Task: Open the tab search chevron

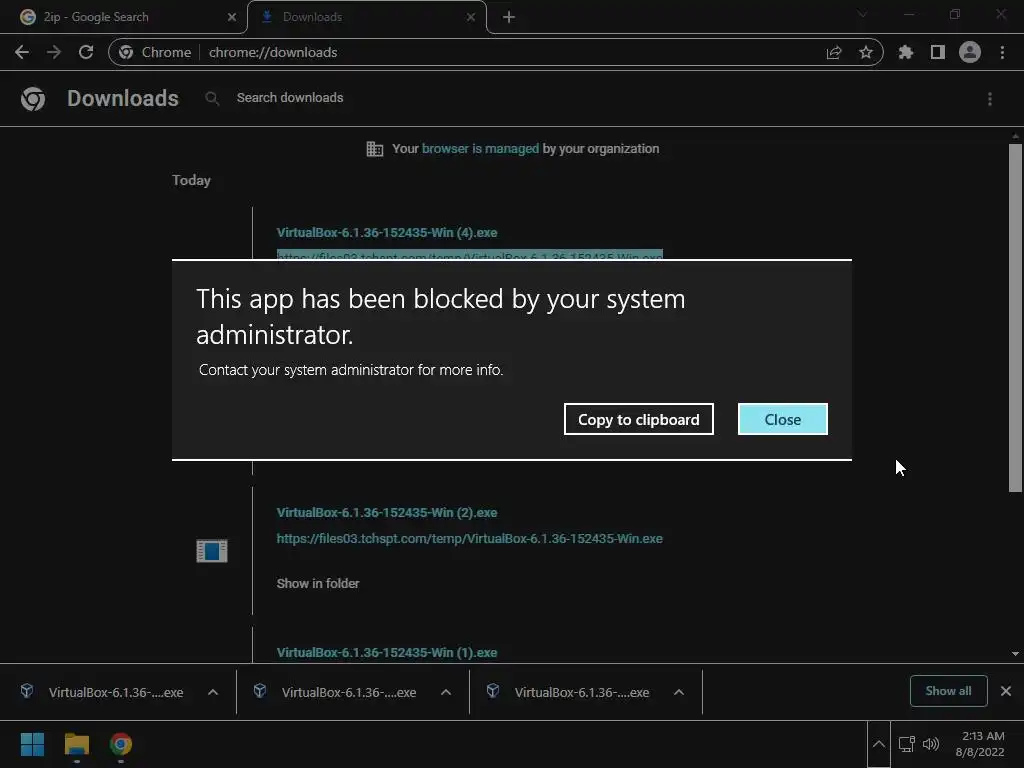Action: click(x=862, y=14)
